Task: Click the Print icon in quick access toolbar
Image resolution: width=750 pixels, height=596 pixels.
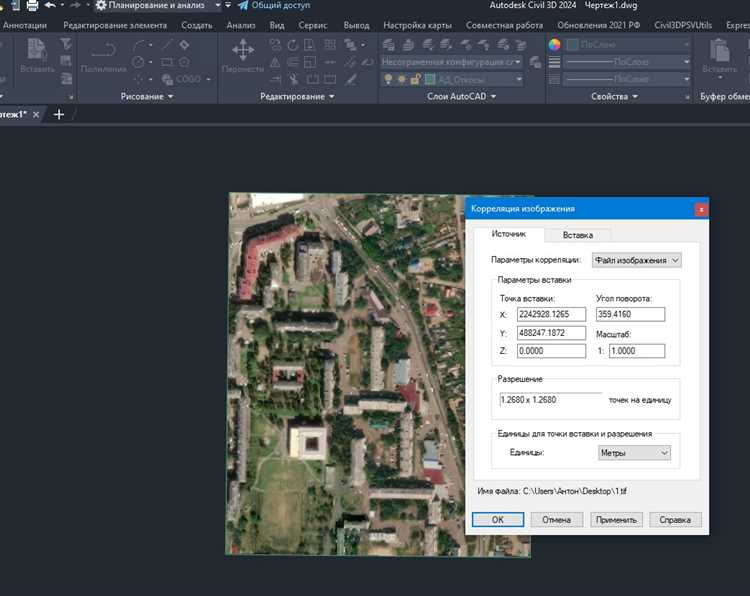Action: (32, 6)
